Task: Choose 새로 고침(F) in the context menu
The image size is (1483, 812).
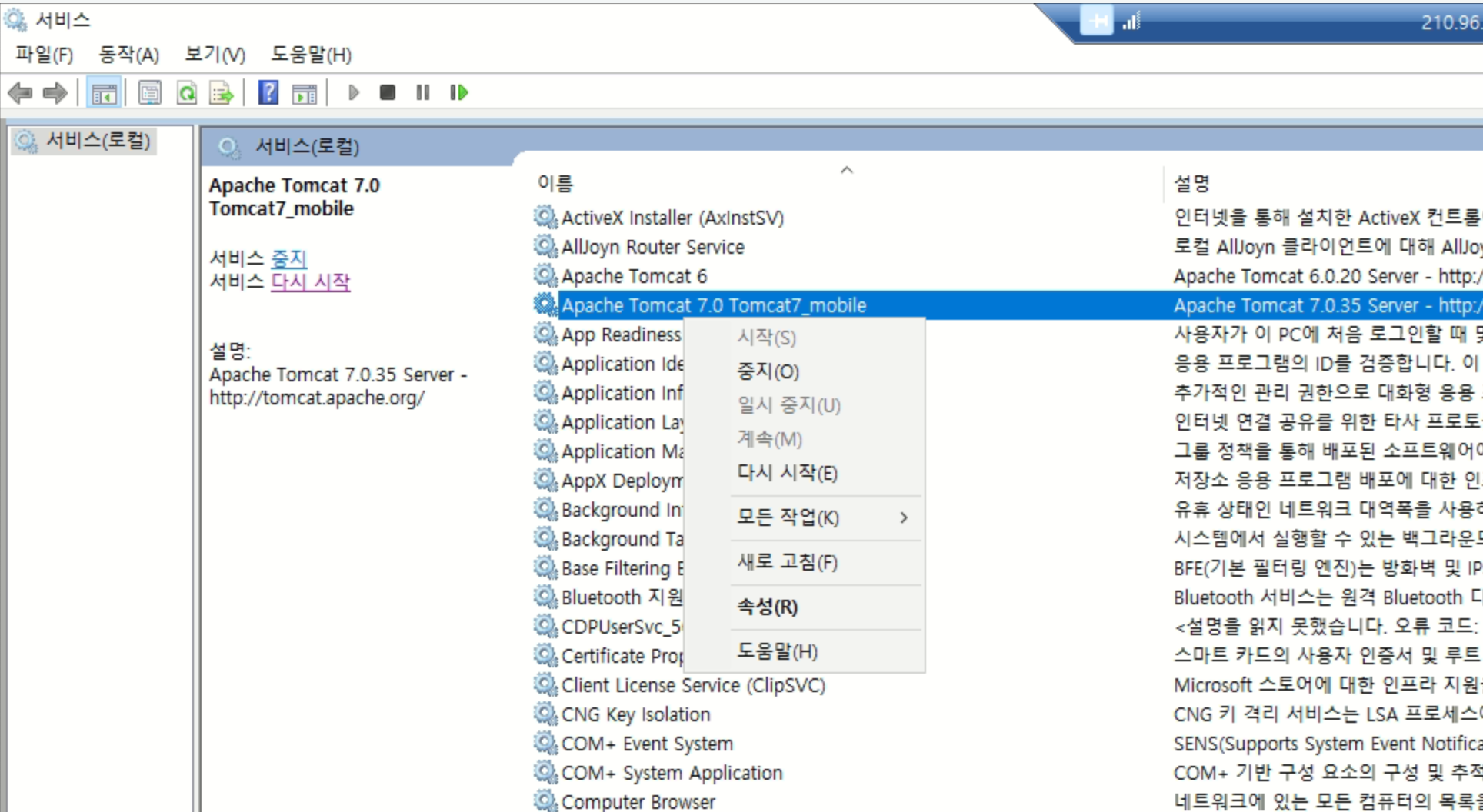Action: (x=805, y=562)
